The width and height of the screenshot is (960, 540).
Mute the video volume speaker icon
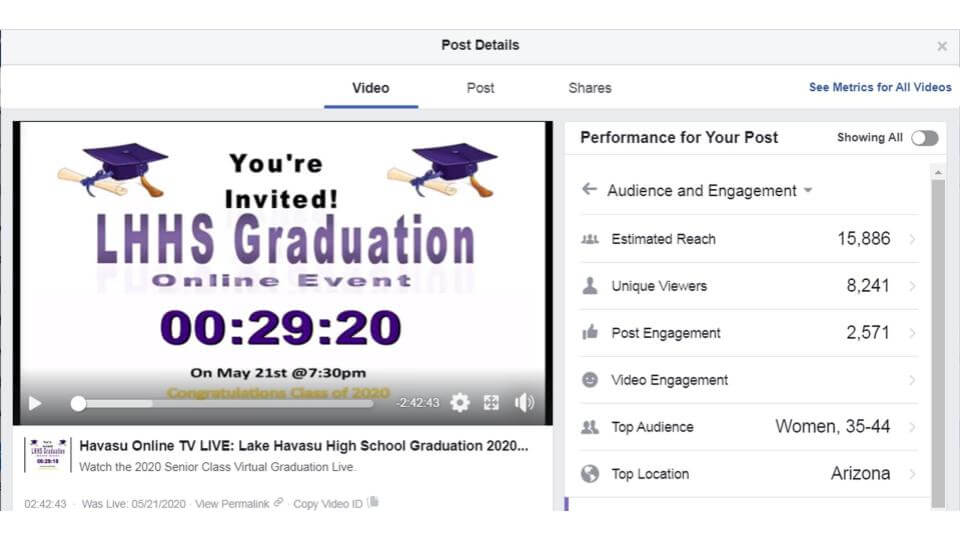(524, 402)
